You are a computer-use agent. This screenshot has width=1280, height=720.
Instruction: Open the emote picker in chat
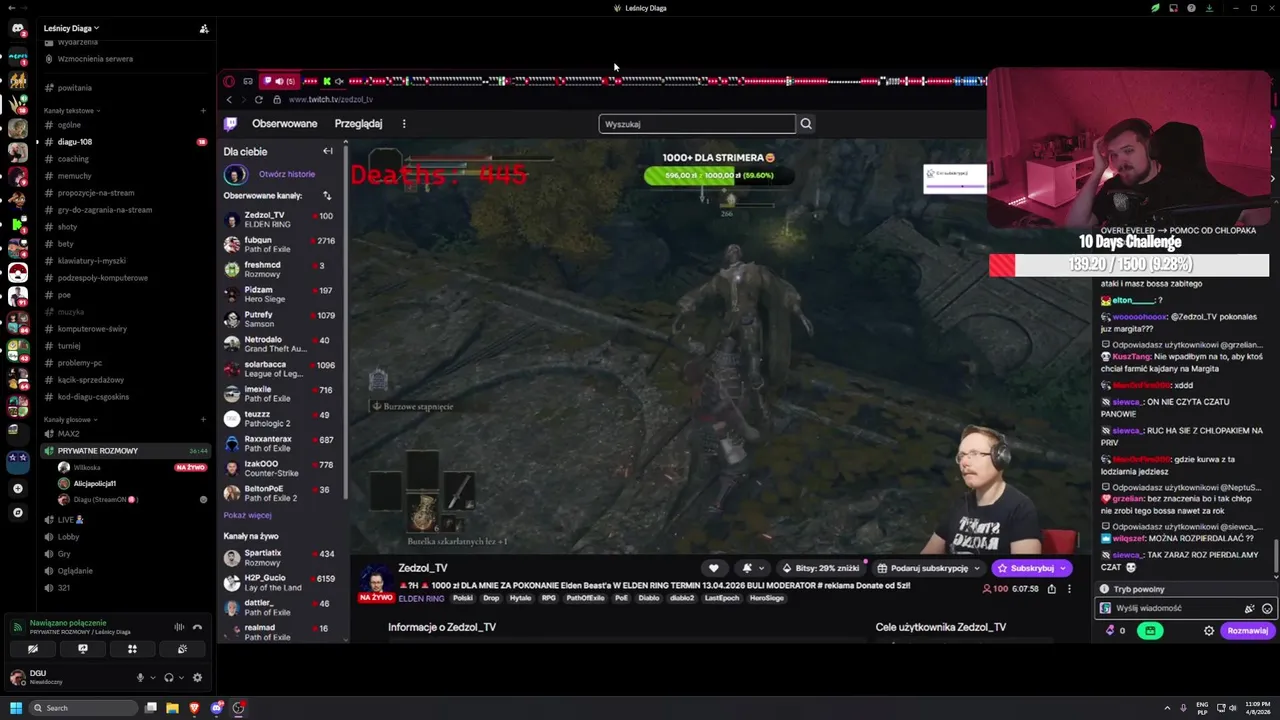(x=1267, y=608)
